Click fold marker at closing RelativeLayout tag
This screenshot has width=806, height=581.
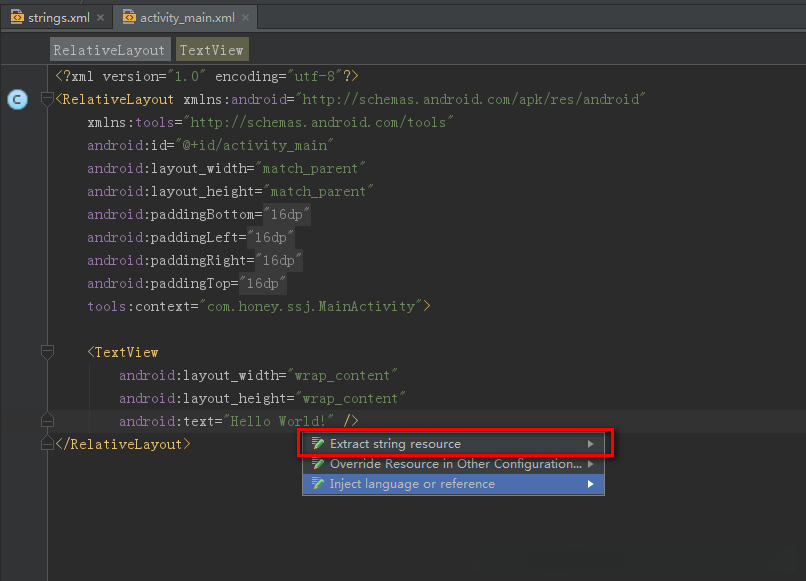(46, 443)
